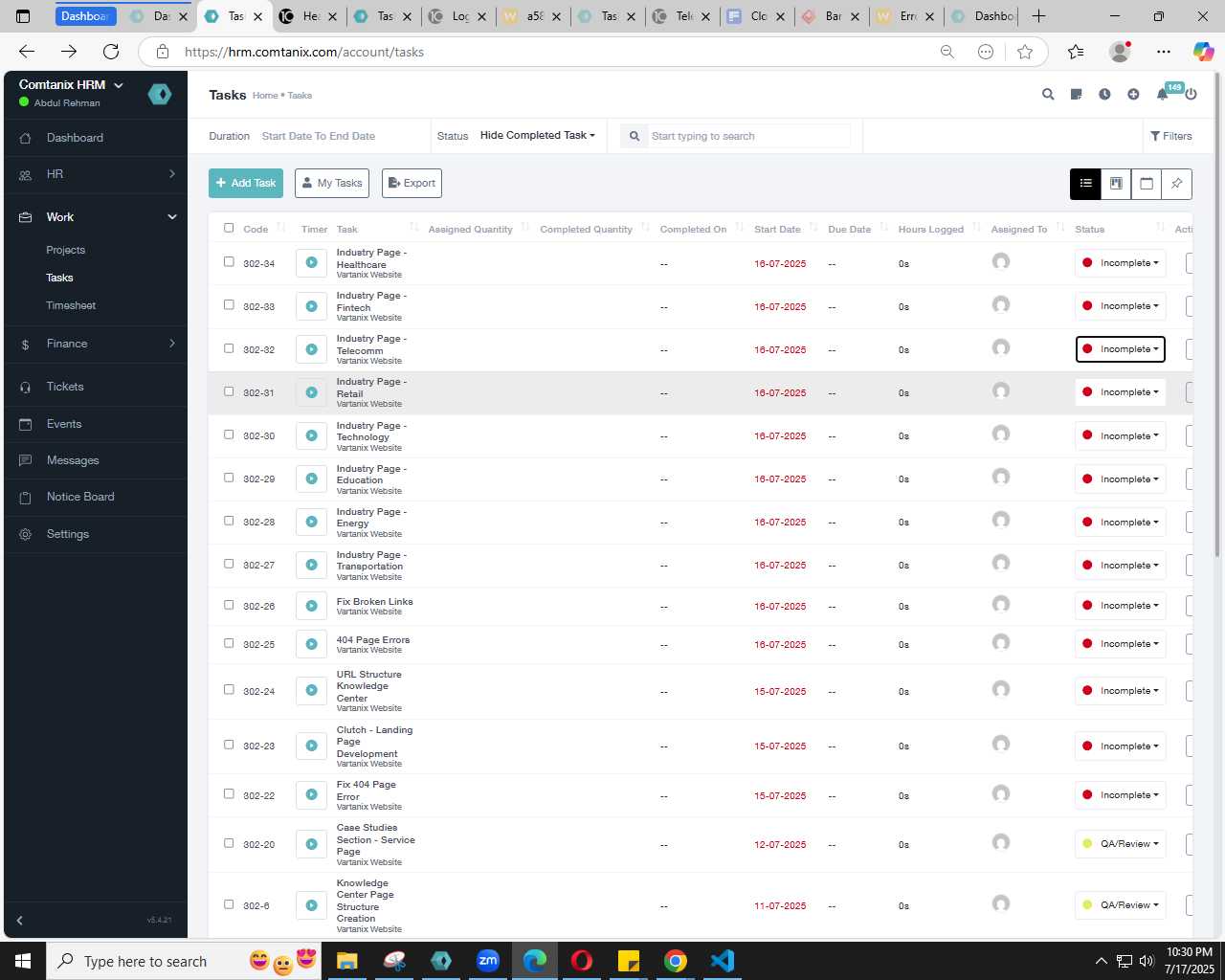The image size is (1225, 980).
Task: Tick the checkbox for task 302-34
Action: pyautogui.click(x=229, y=261)
